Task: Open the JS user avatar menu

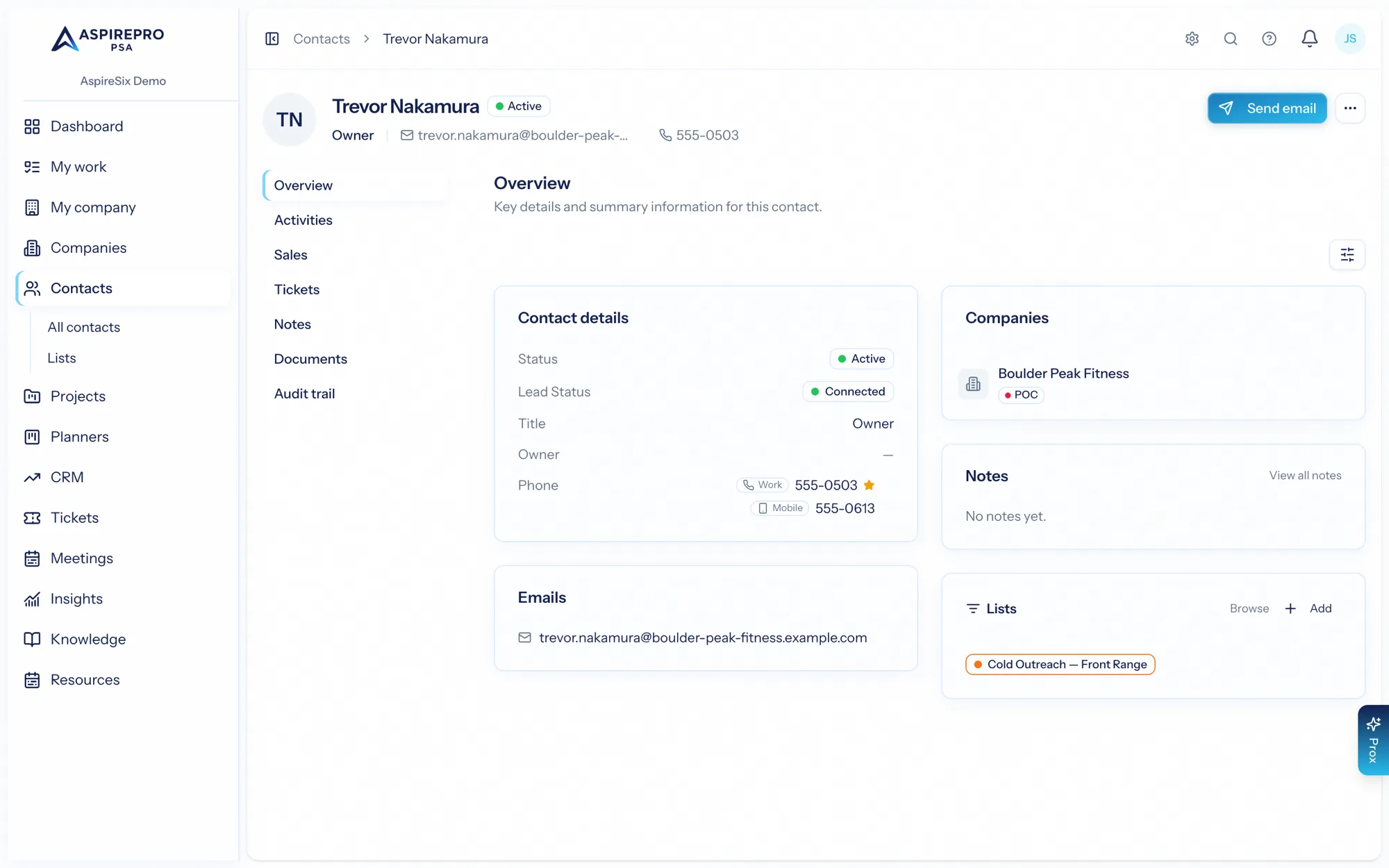Action: pos(1349,39)
